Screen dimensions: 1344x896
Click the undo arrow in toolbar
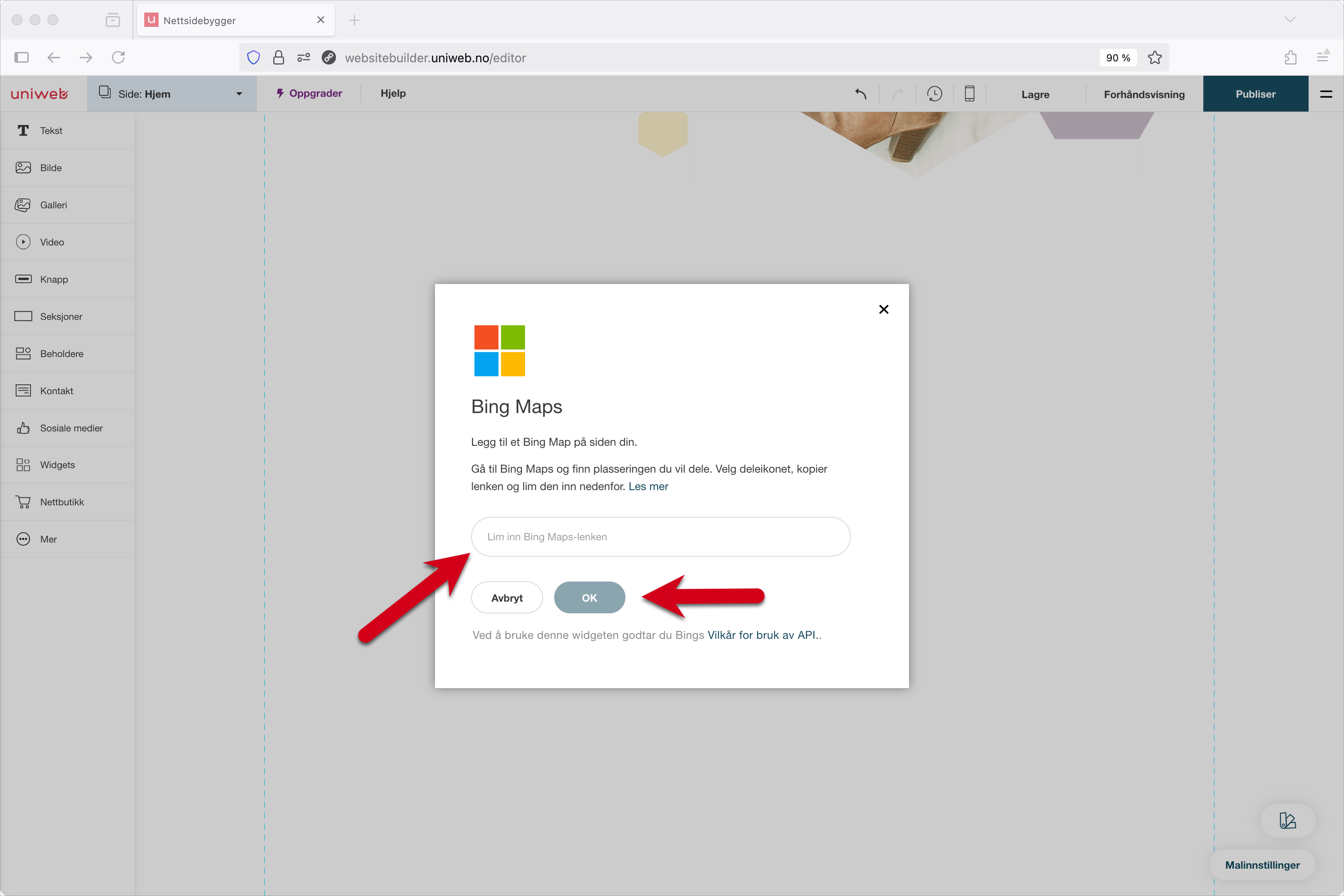(861, 94)
